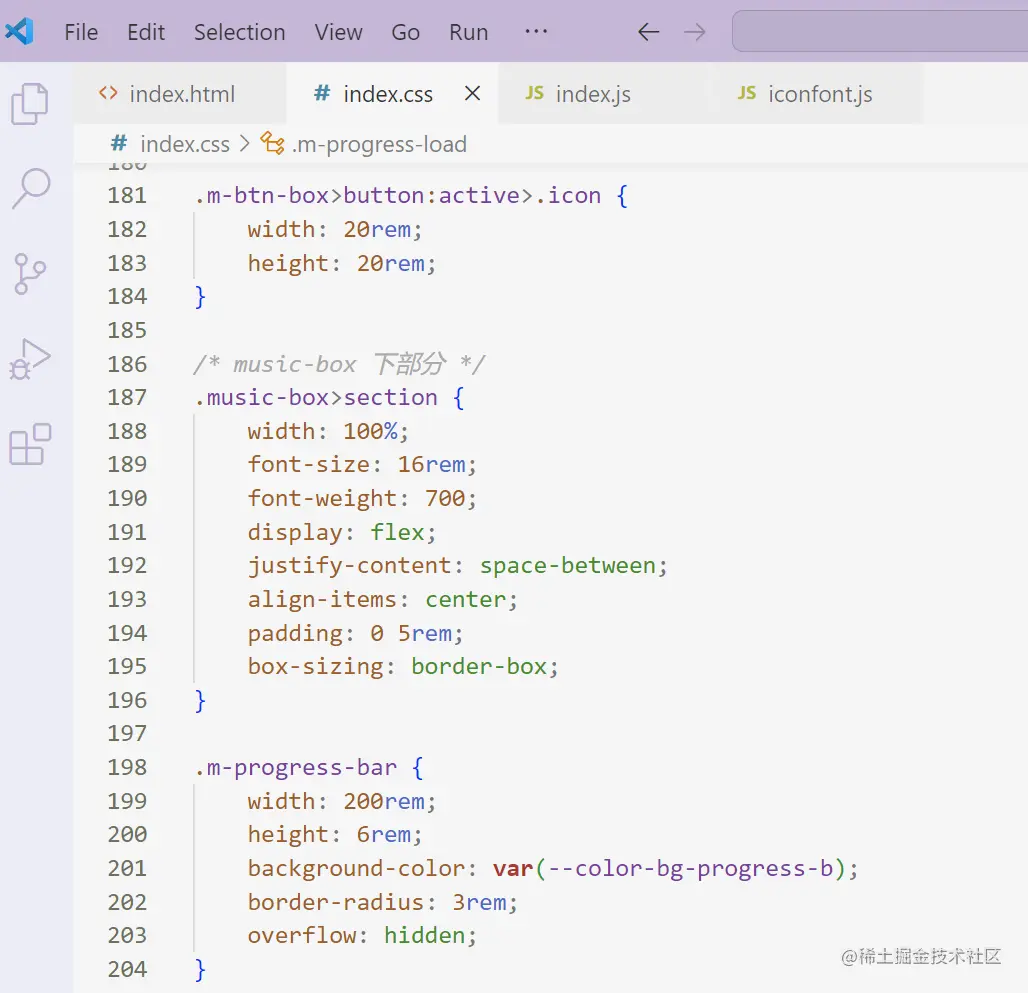Click the HTML file icon on index.html tab
Screen dimensions: 1028x993
click(108, 93)
